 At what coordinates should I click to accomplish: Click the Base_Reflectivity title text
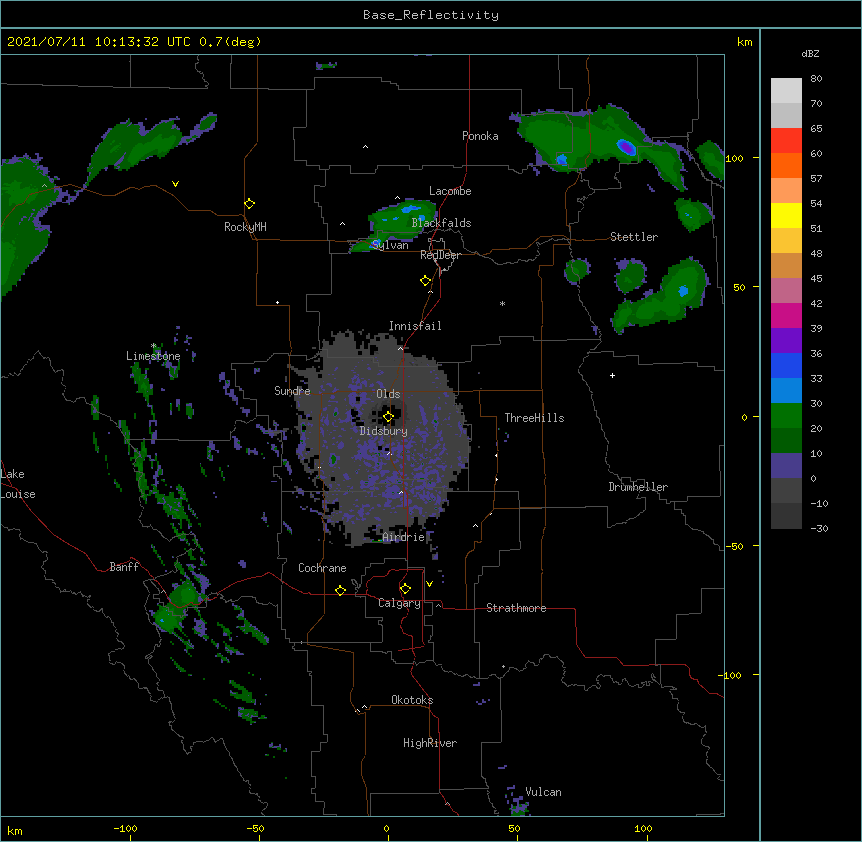coord(431,15)
